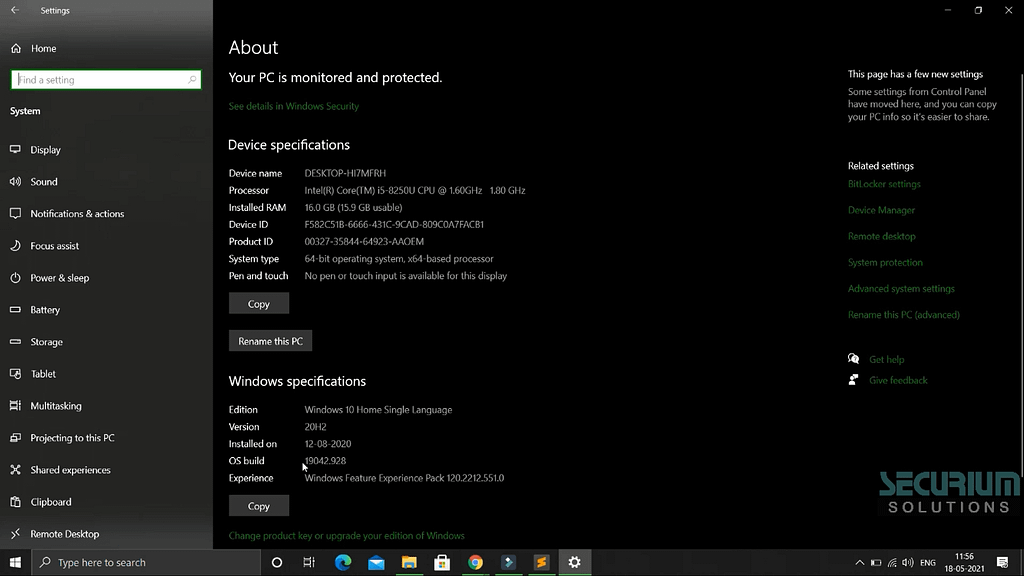Open Power & sleep settings

(59, 278)
